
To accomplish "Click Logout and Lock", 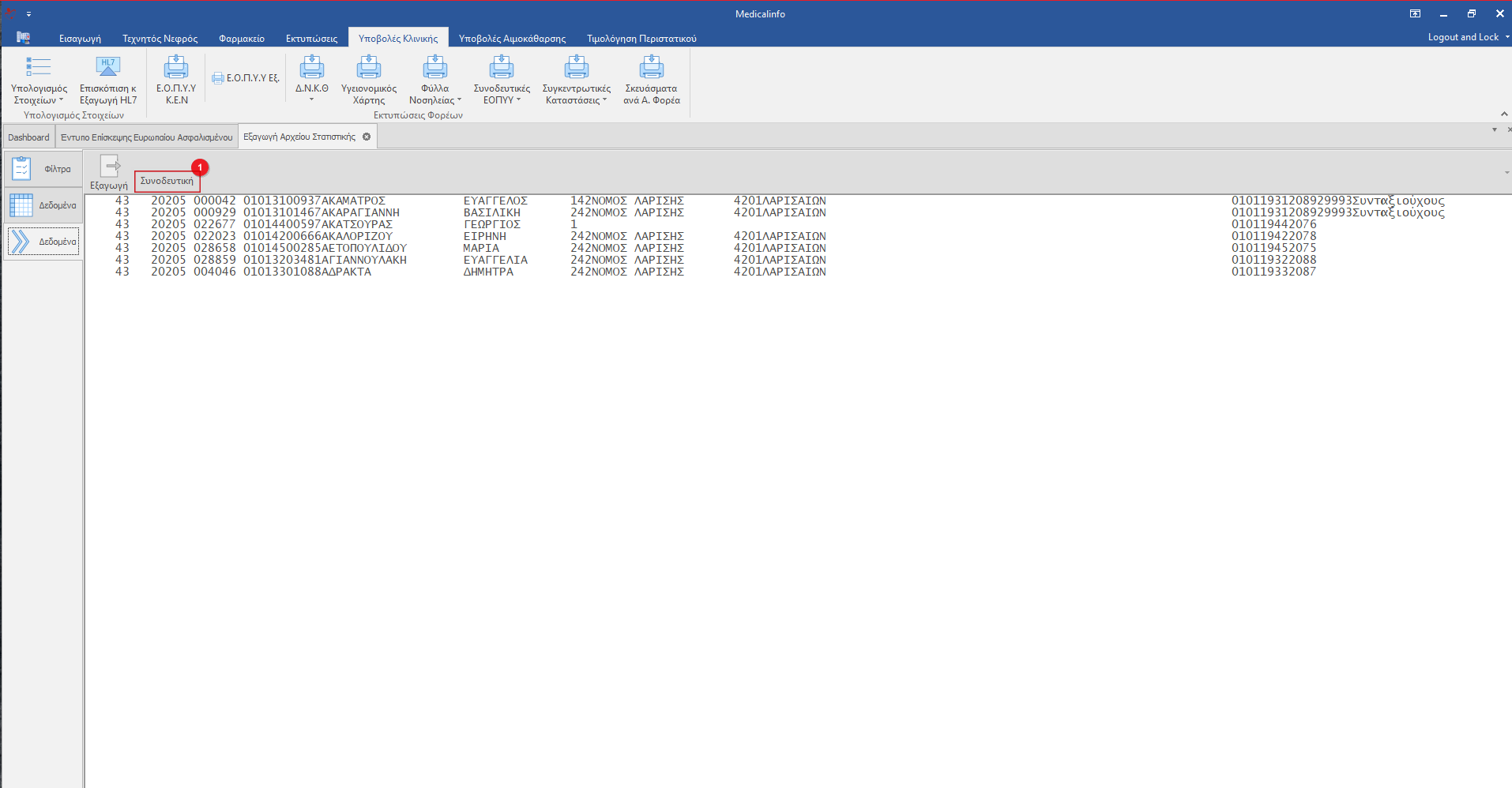I will point(1462,37).
